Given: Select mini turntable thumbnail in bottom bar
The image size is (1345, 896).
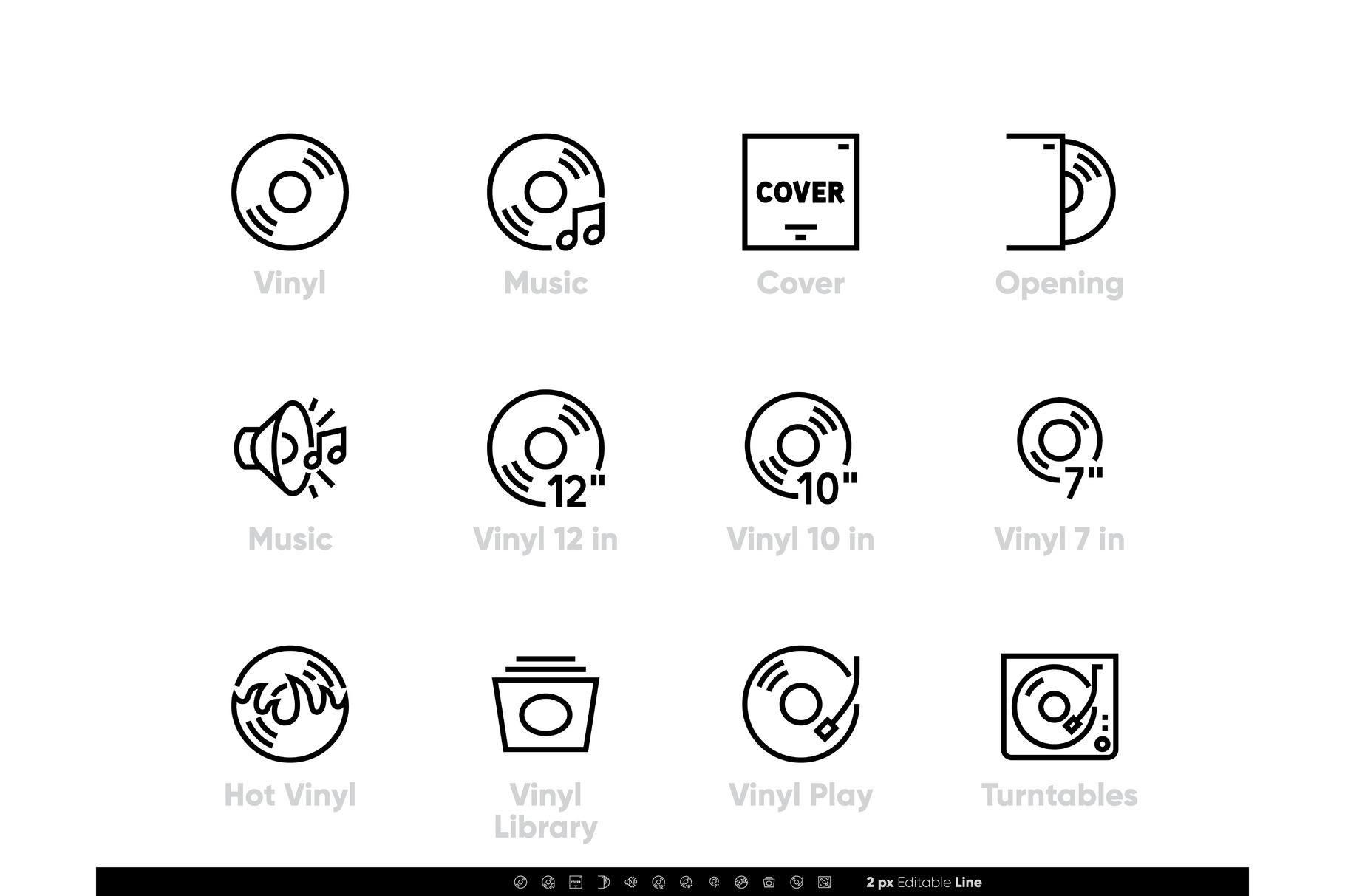Looking at the screenshot, I should point(825,882).
